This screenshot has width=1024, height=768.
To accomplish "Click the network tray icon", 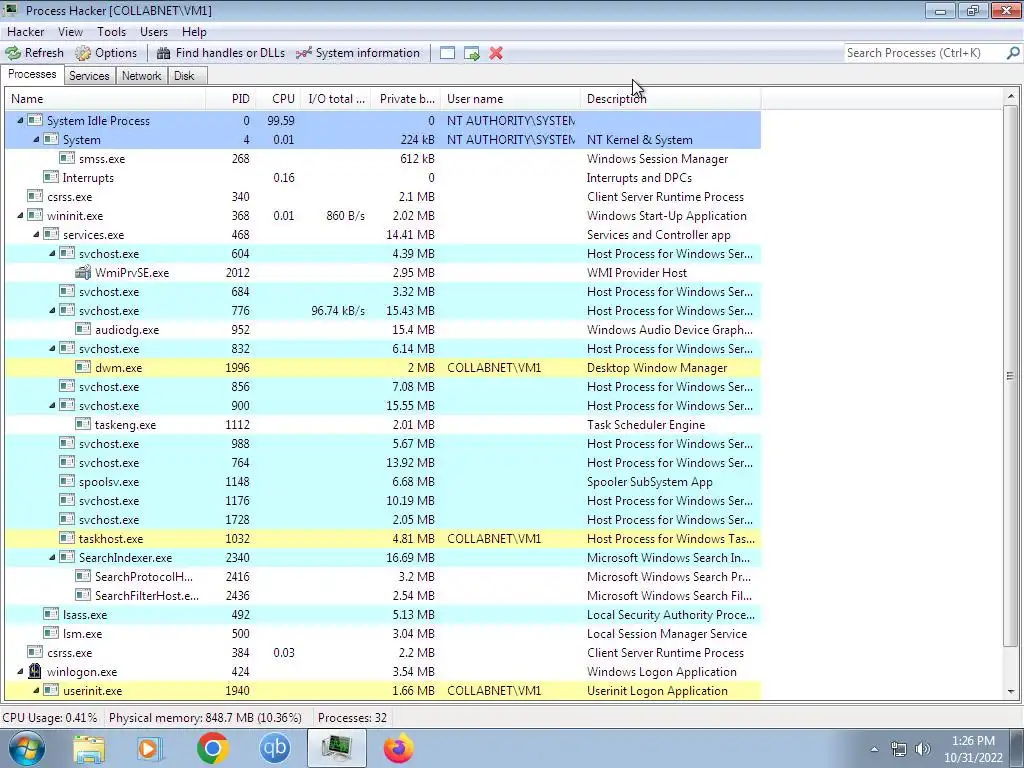I will pyautogui.click(x=899, y=749).
